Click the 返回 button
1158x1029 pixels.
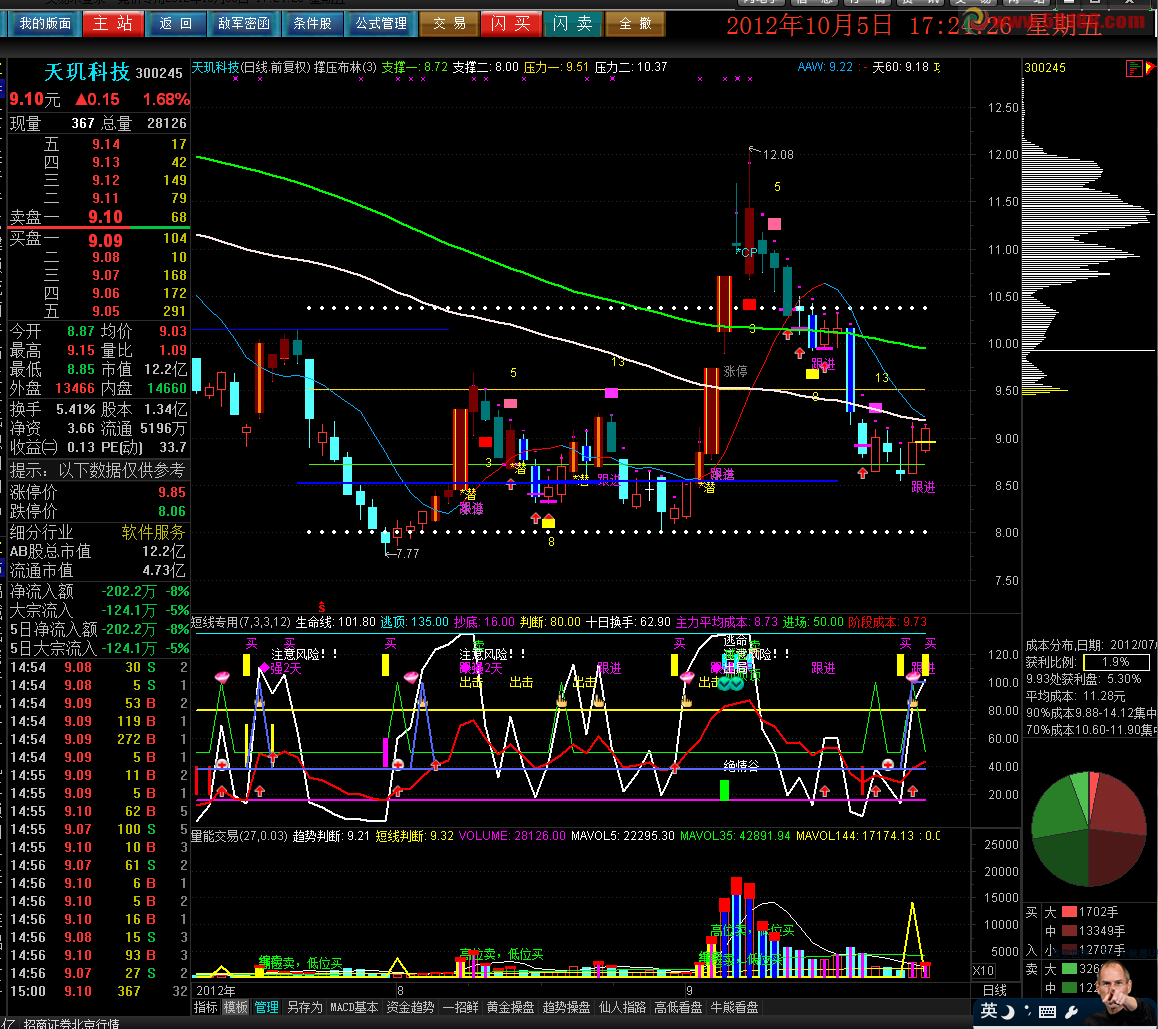[176, 24]
